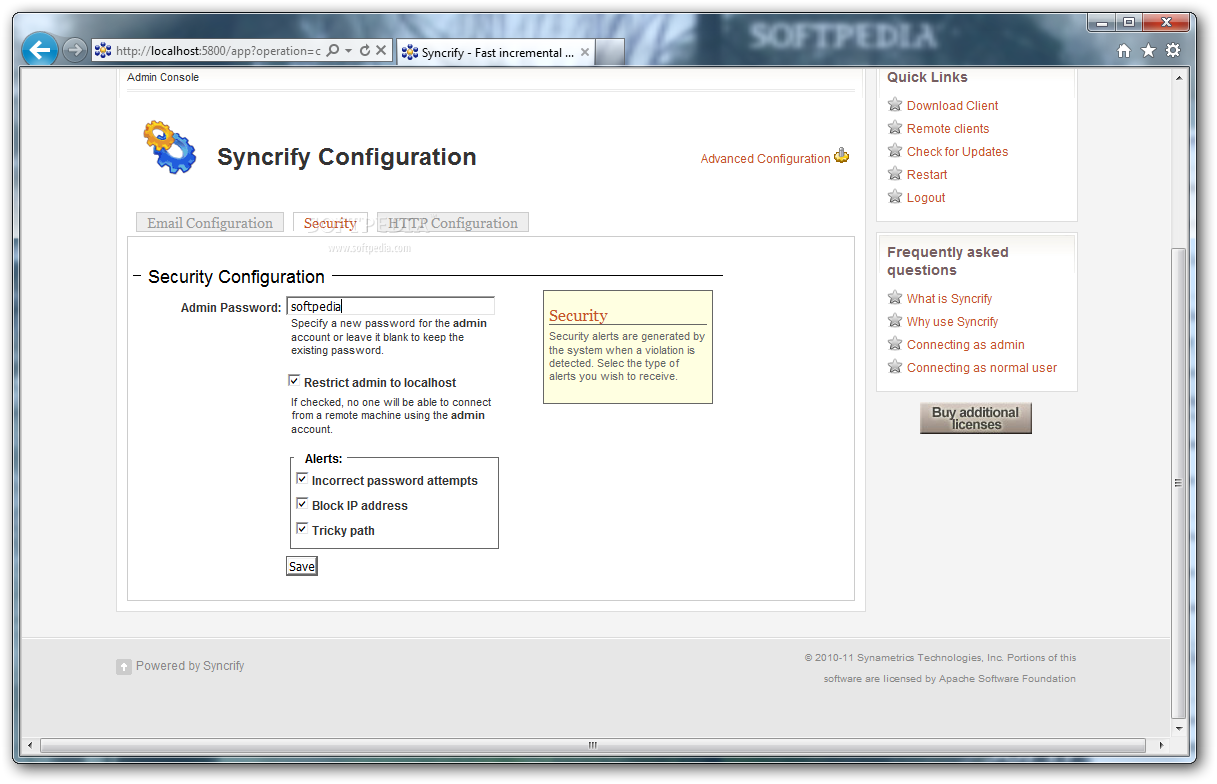Switch to the HTTP Configuration tab

click(453, 223)
